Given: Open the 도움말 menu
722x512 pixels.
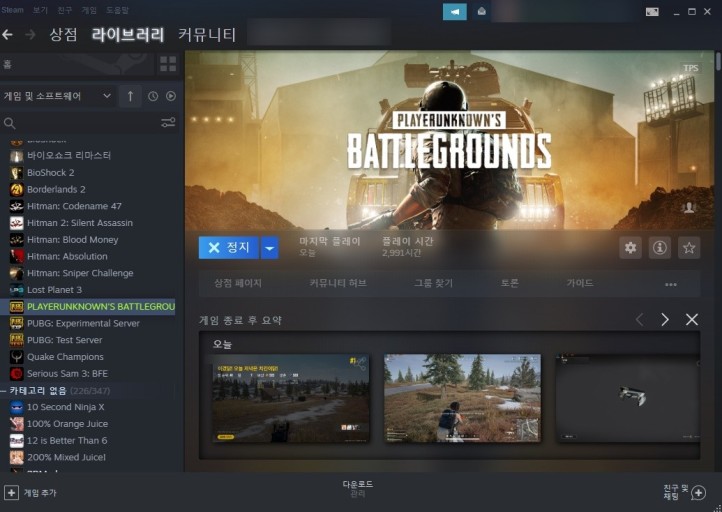Looking at the screenshot, I should [117, 10].
